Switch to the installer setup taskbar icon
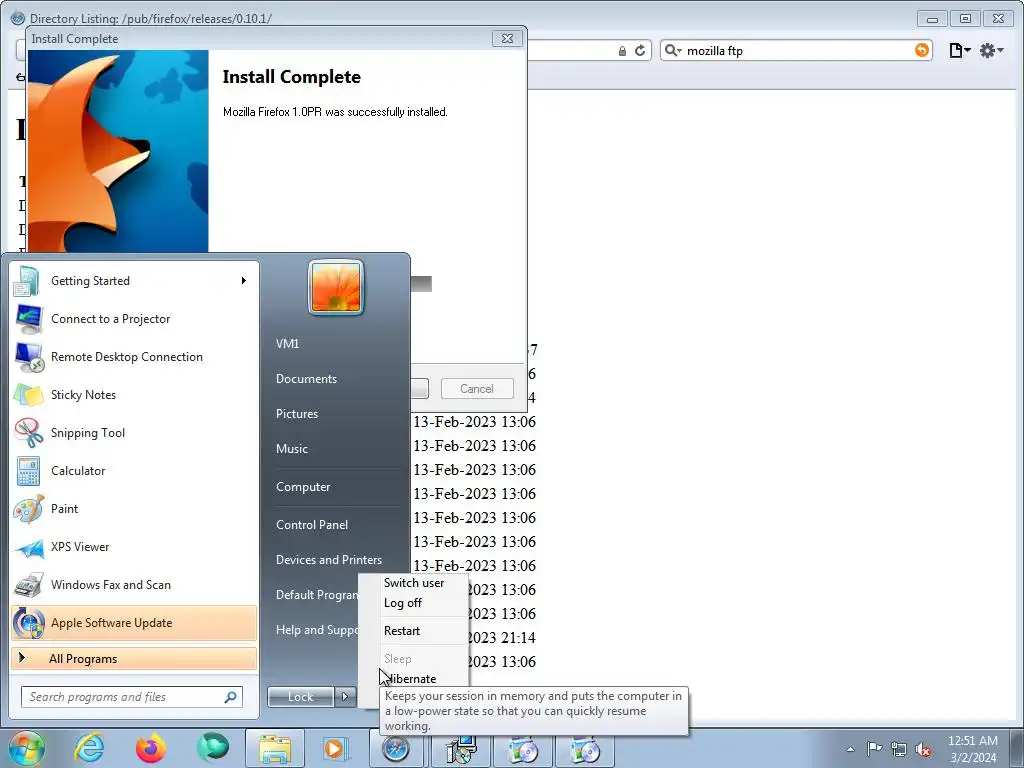1024x768 pixels. click(x=461, y=749)
